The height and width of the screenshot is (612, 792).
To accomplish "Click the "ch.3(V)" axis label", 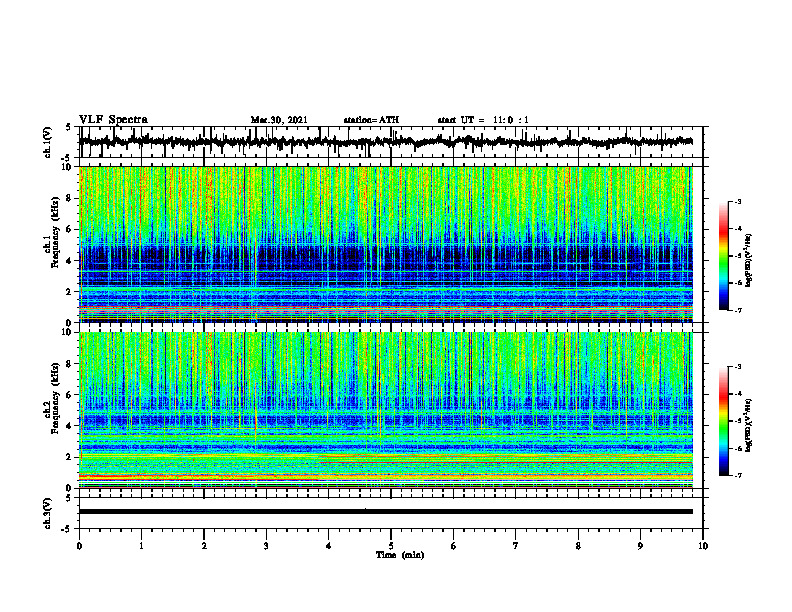I will [48, 513].
